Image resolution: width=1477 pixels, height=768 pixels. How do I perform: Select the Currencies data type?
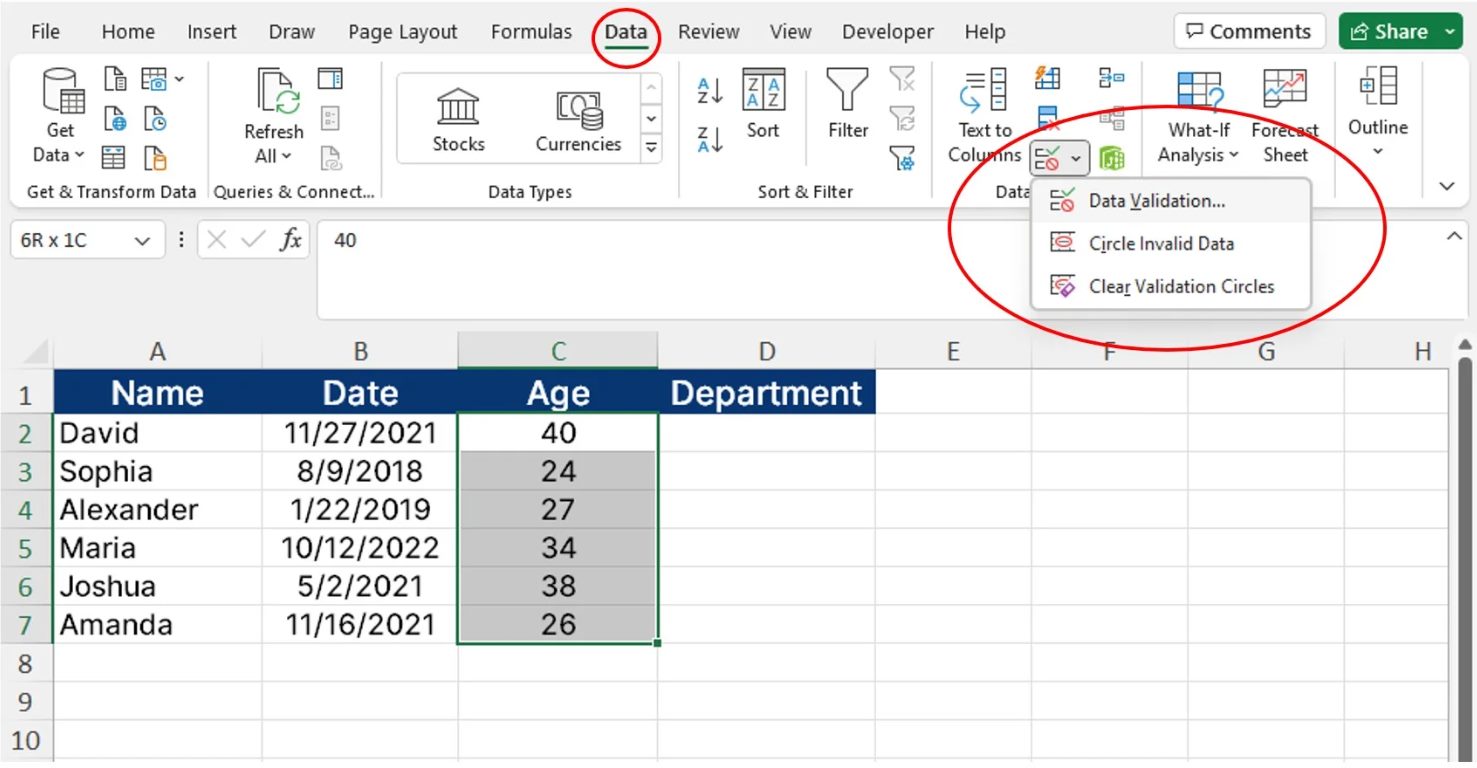pos(578,113)
